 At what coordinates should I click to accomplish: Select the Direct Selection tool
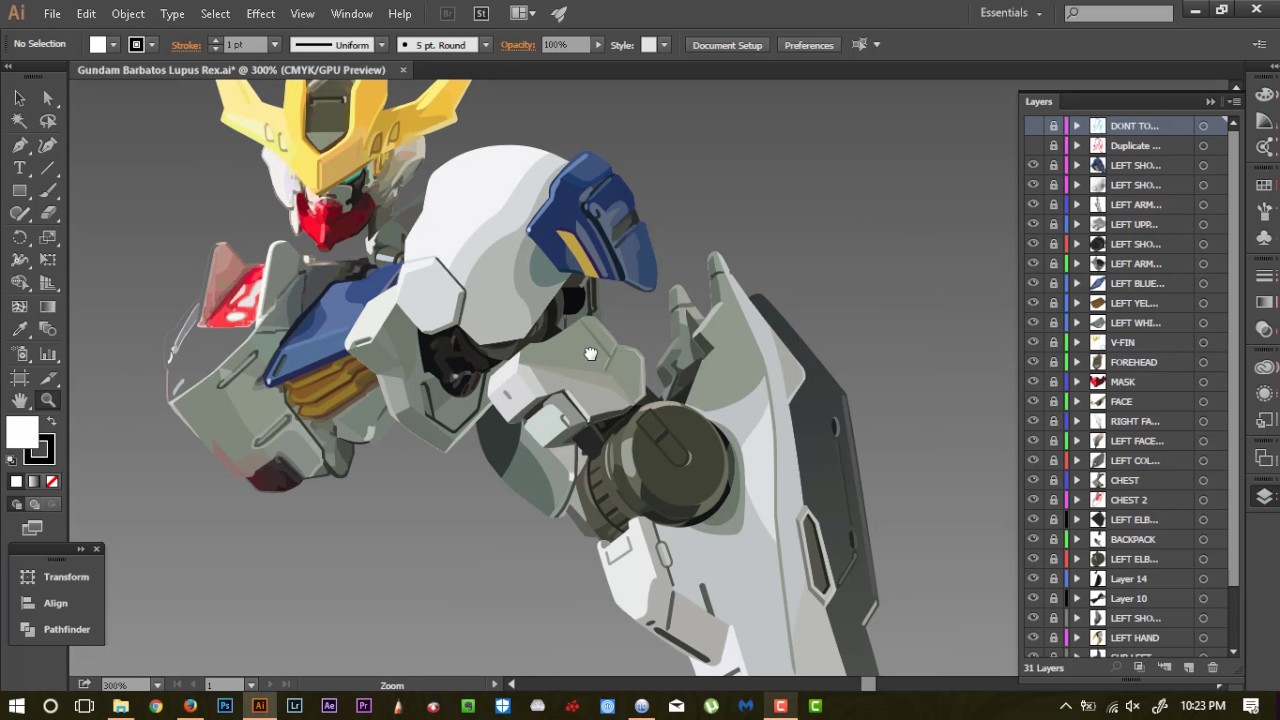pyautogui.click(x=48, y=98)
